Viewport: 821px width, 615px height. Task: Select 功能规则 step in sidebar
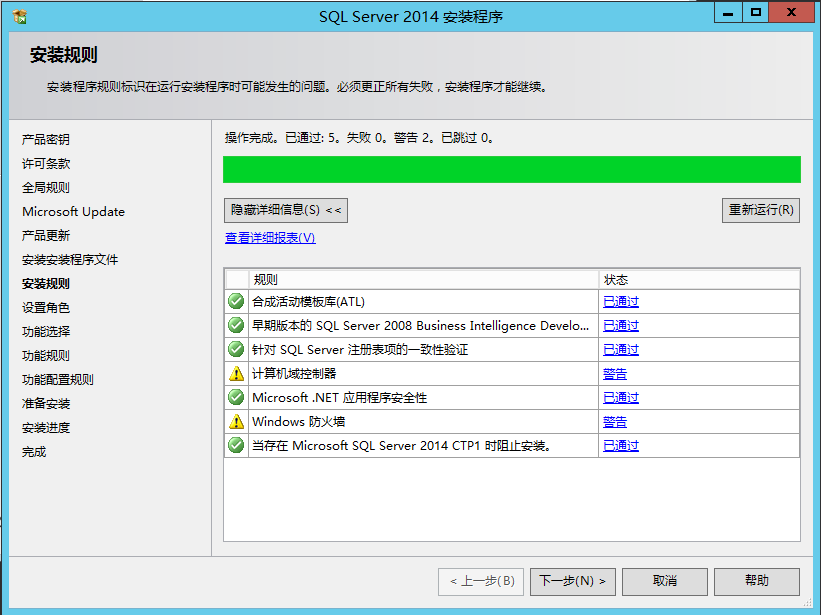46,356
